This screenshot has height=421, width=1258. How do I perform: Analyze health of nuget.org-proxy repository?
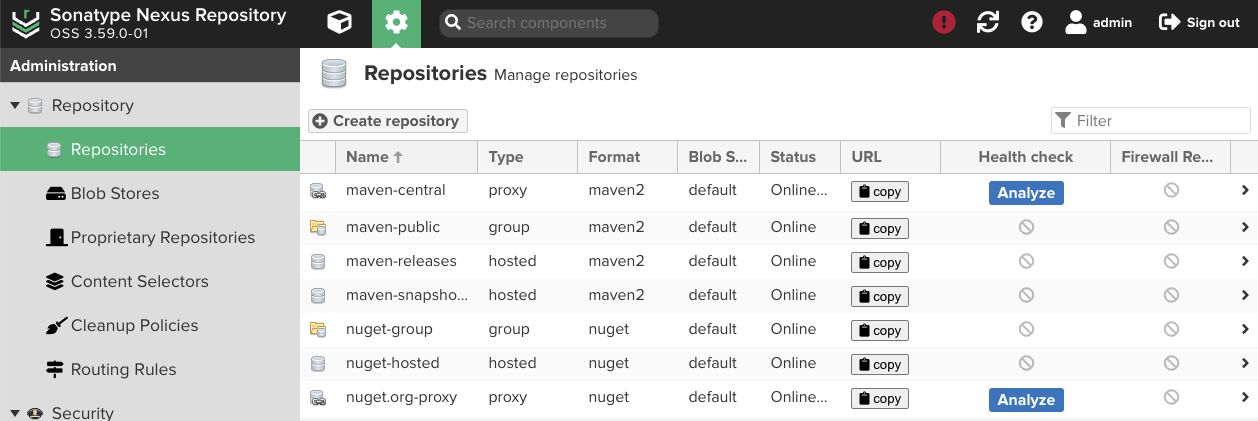click(1026, 399)
